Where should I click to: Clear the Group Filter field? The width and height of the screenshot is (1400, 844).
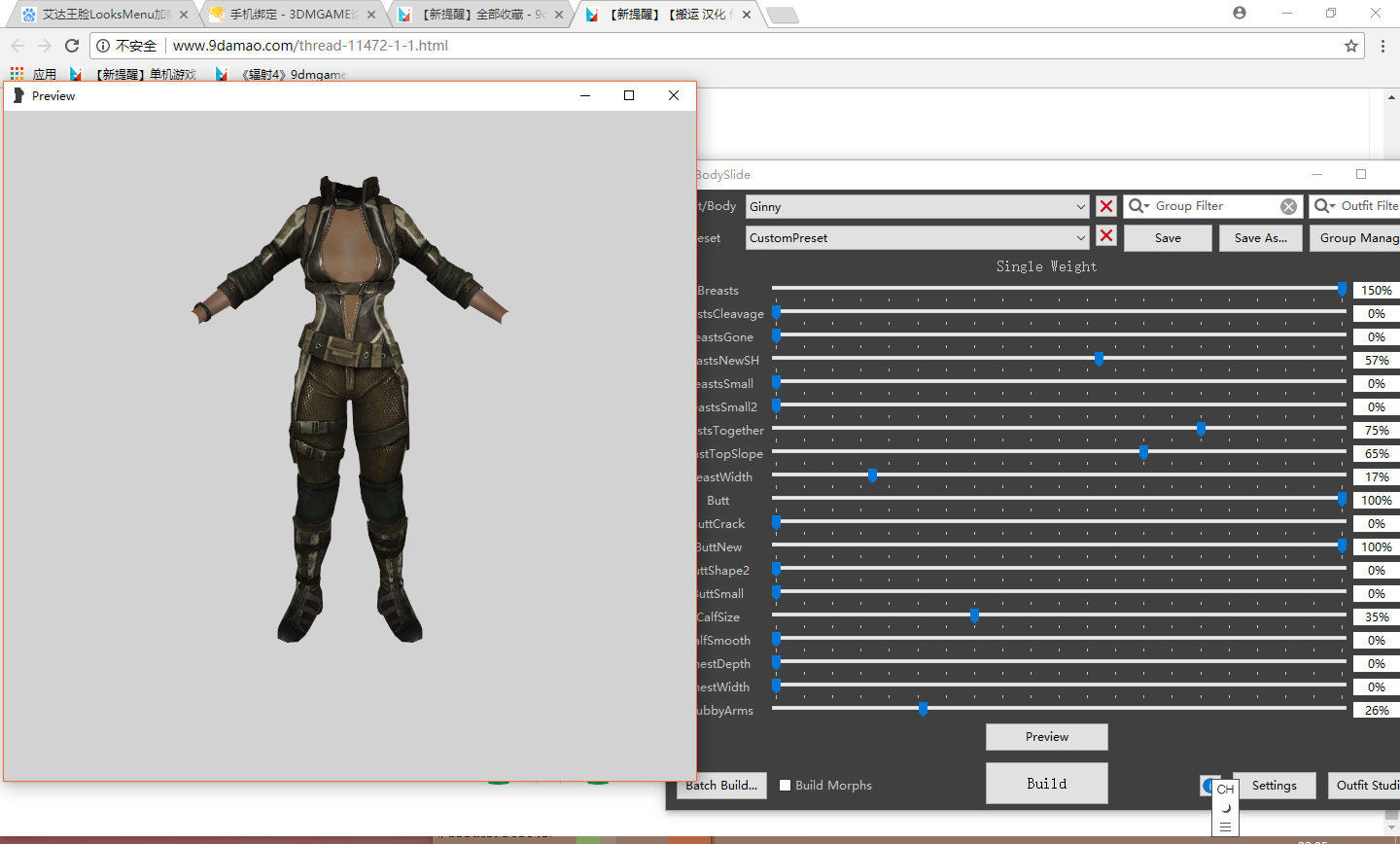(x=1288, y=206)
